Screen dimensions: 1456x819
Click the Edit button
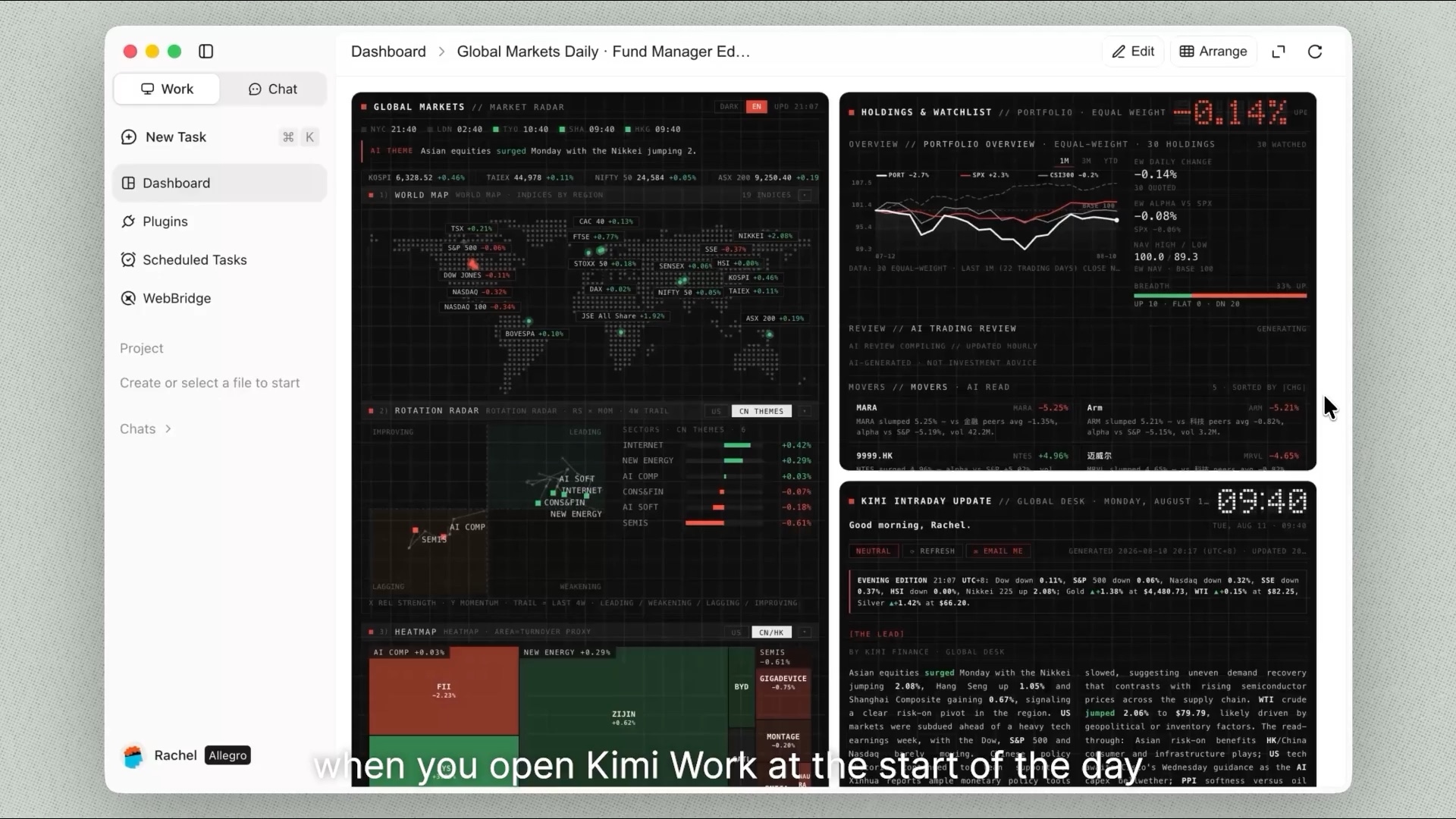(x=1133, y=52)
